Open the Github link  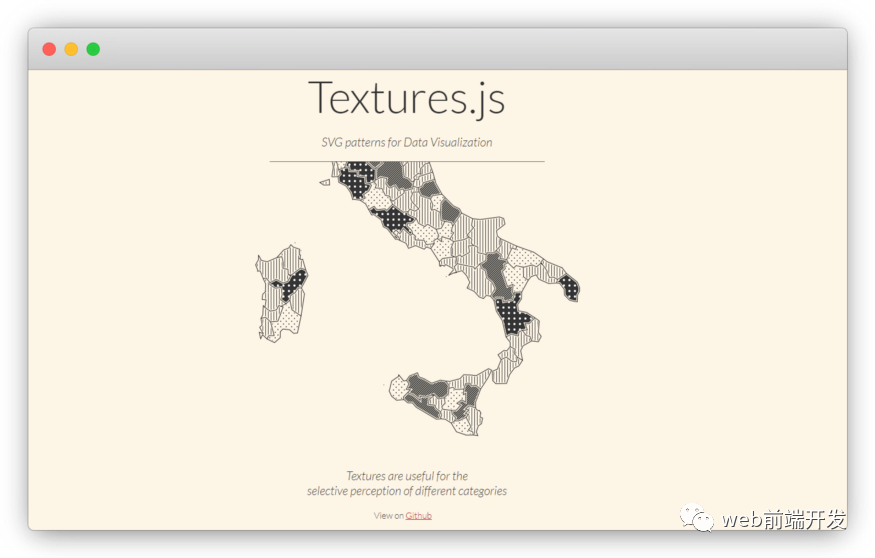pyautogui.click(x=419, y=516)
